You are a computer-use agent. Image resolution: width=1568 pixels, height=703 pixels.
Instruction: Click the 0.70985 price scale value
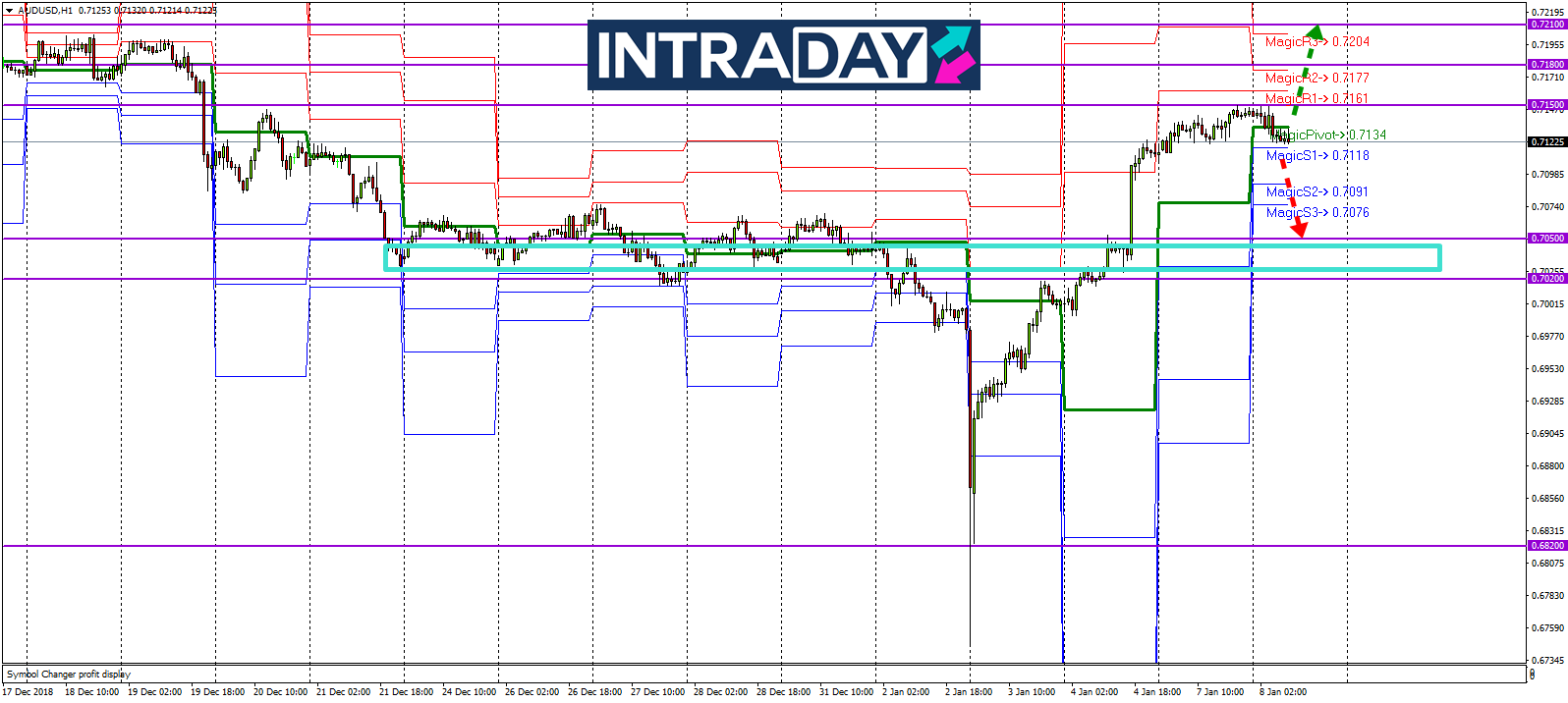[x=1547, y=175]
